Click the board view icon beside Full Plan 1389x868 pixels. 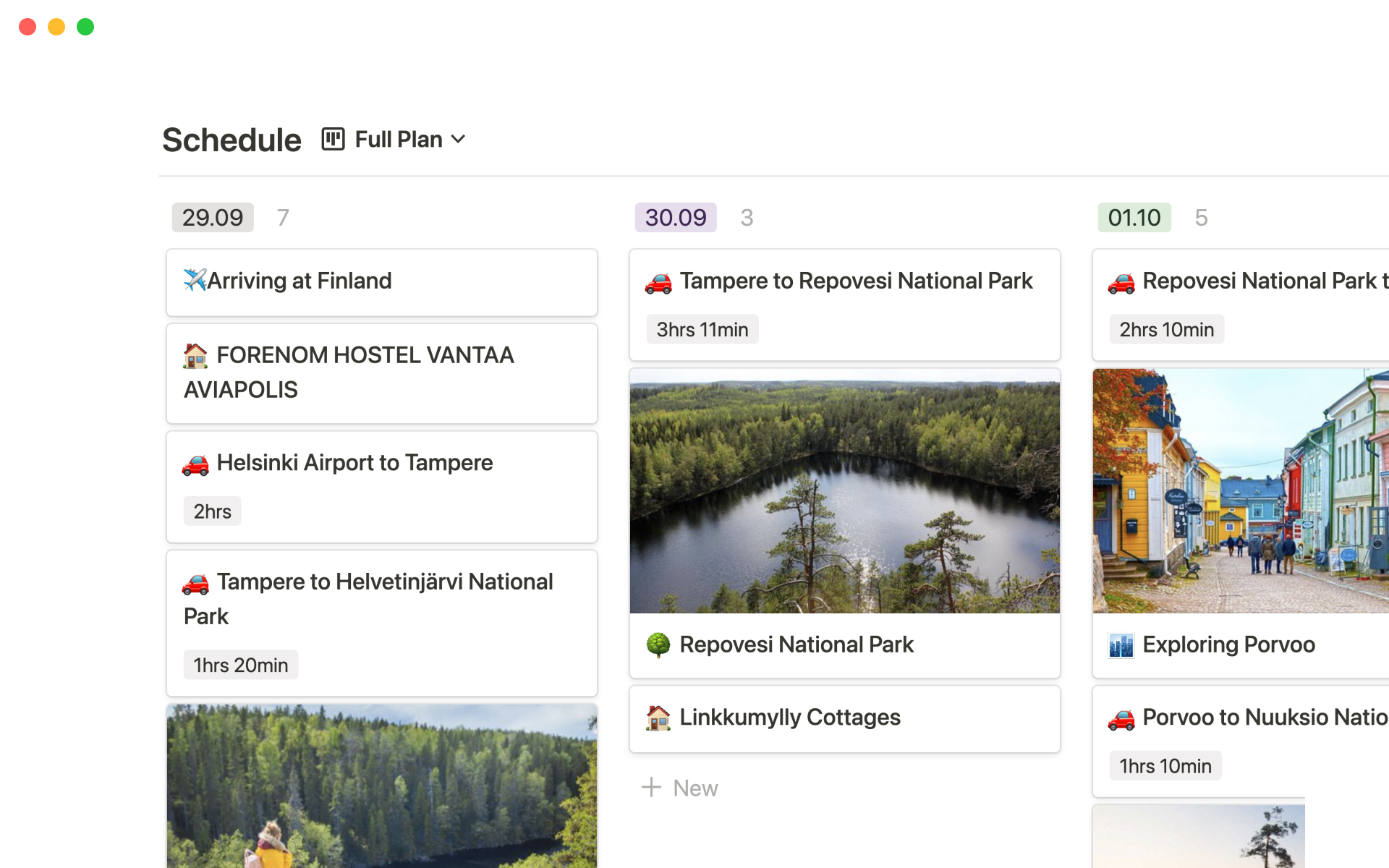(x=332, y=139)
